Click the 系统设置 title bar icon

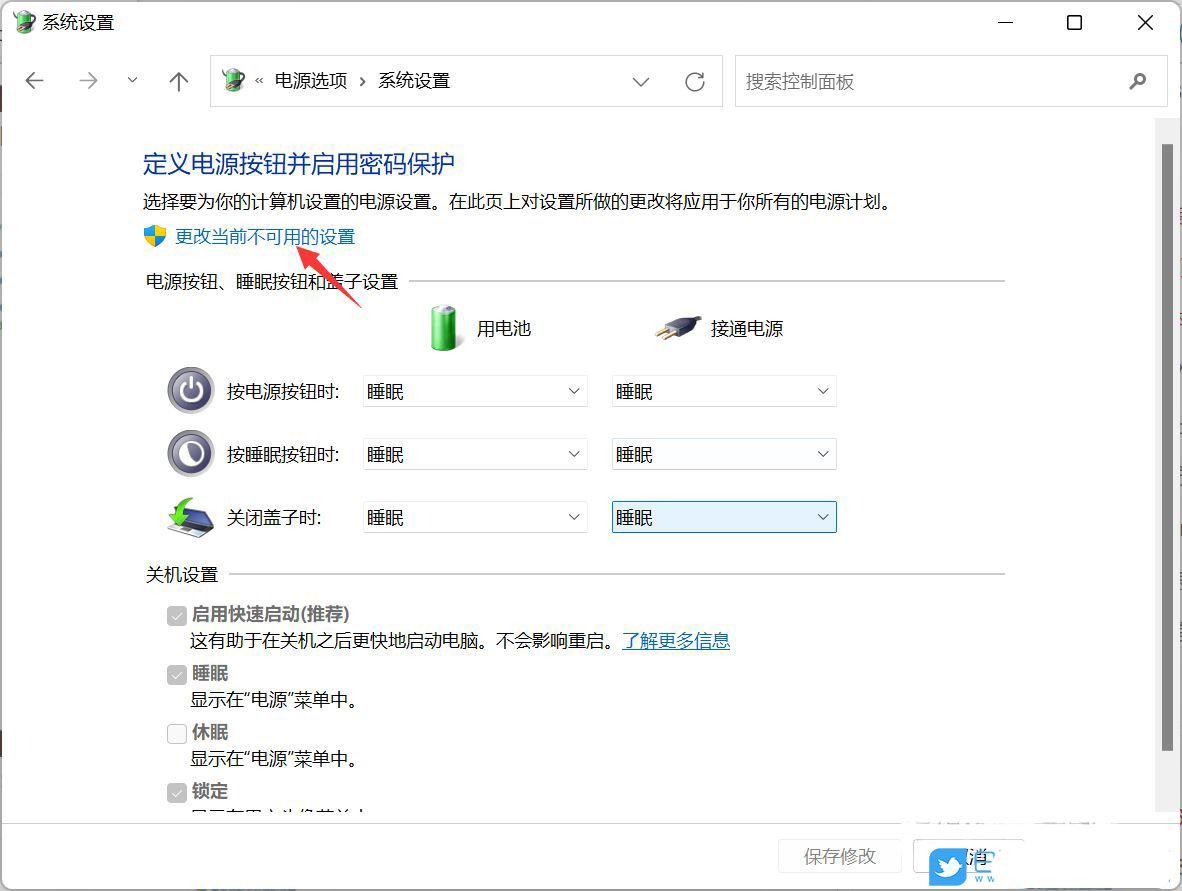point(24,22)
